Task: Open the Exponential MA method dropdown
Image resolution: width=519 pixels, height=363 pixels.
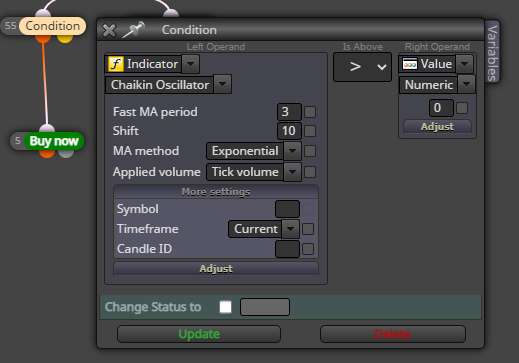Action: [293, 151]
